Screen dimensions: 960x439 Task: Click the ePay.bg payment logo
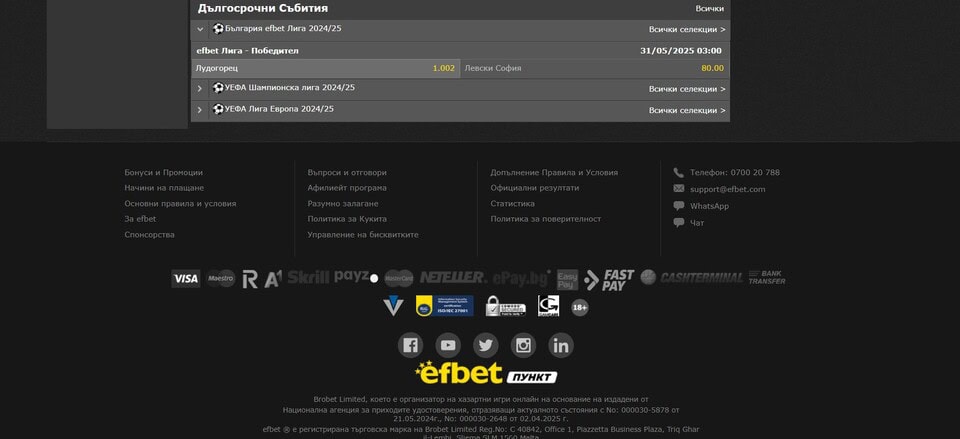[x=522, y=279]
